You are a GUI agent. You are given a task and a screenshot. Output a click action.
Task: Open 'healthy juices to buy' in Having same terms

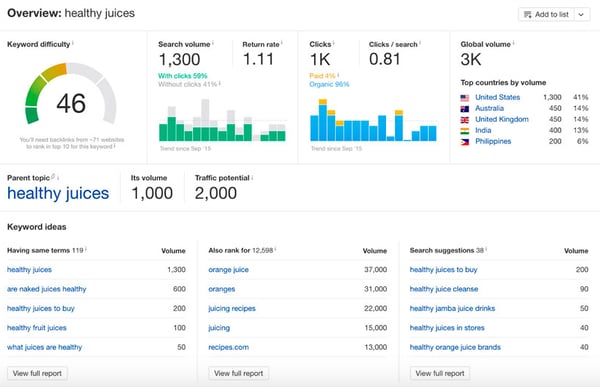click(41, 309)
